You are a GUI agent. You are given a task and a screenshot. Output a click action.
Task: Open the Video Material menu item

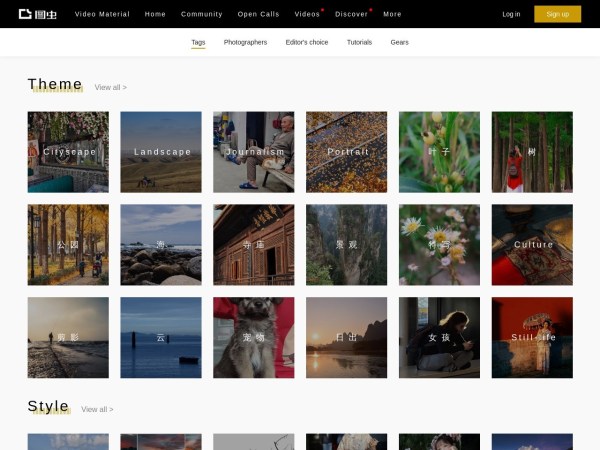click(102, 14)
